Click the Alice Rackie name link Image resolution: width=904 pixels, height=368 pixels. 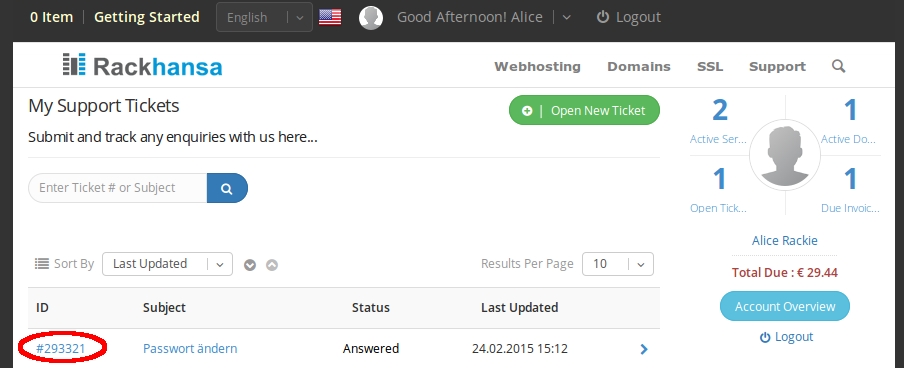click(x=785, y=241)
